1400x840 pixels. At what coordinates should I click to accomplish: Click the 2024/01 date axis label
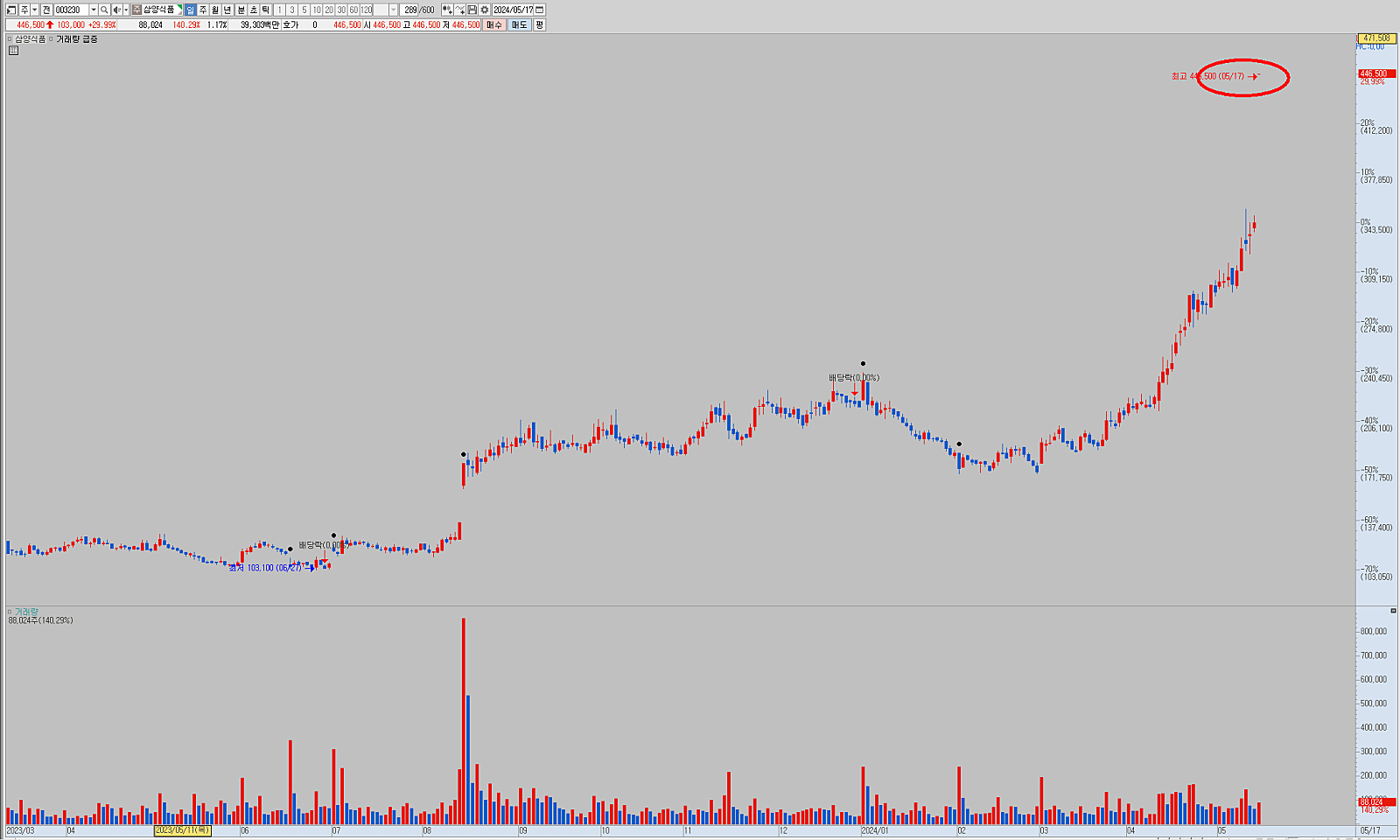coord(875,830)
